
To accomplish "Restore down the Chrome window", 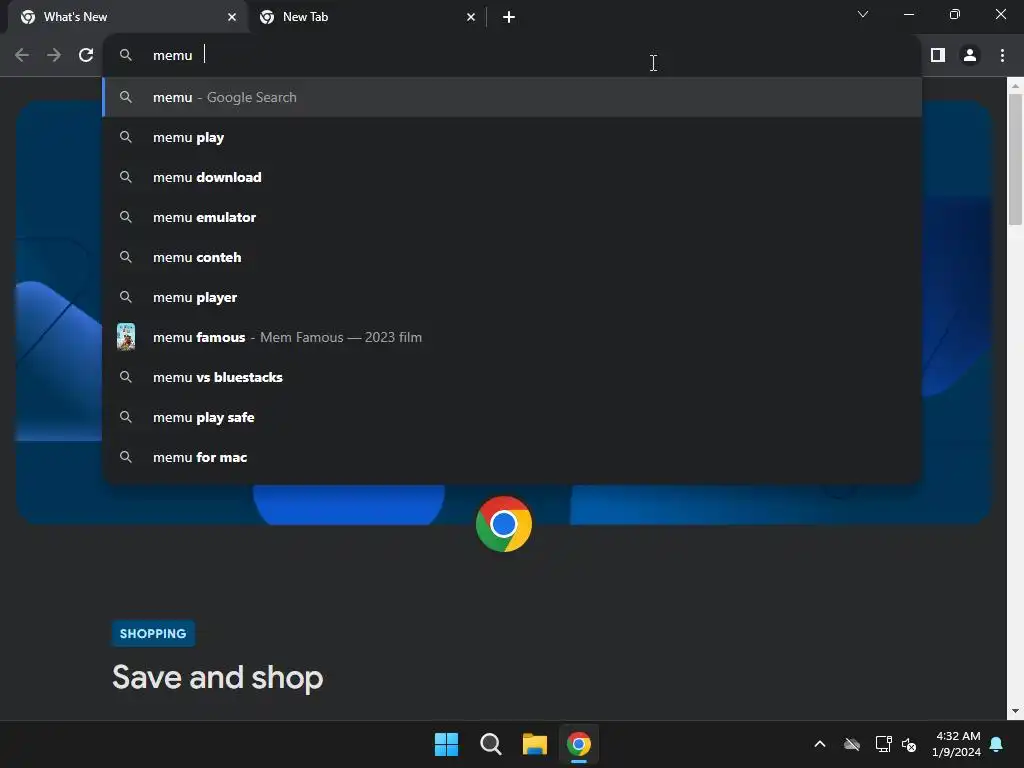I will (x=955, y=14).
